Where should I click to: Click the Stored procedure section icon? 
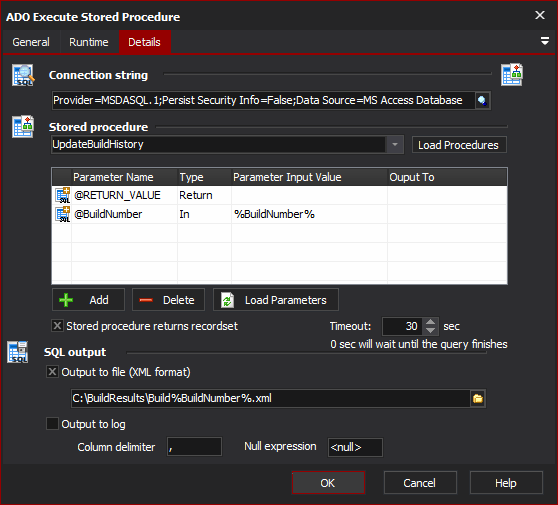click(x=23, y=127)
